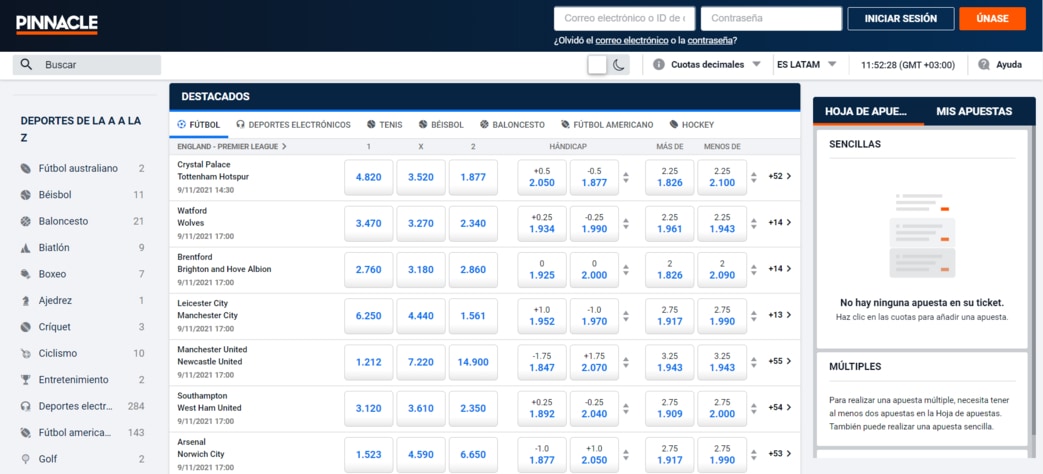This screenshot has width=1043, height=474.
Task: Expand +14 markets for Watford vs Wolves
Action: [780, 223]
